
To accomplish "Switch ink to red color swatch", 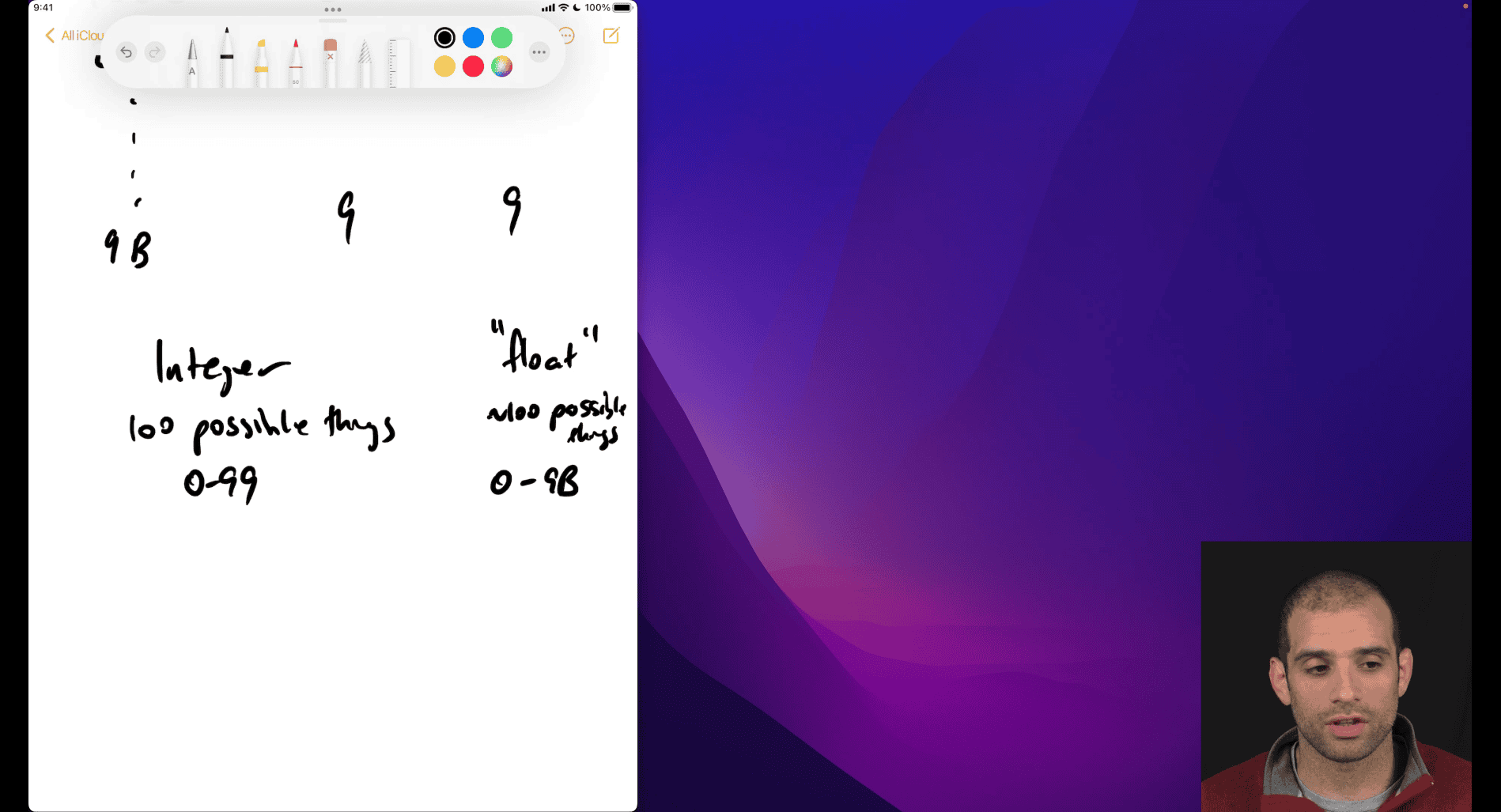I will [x=473, y=66].
